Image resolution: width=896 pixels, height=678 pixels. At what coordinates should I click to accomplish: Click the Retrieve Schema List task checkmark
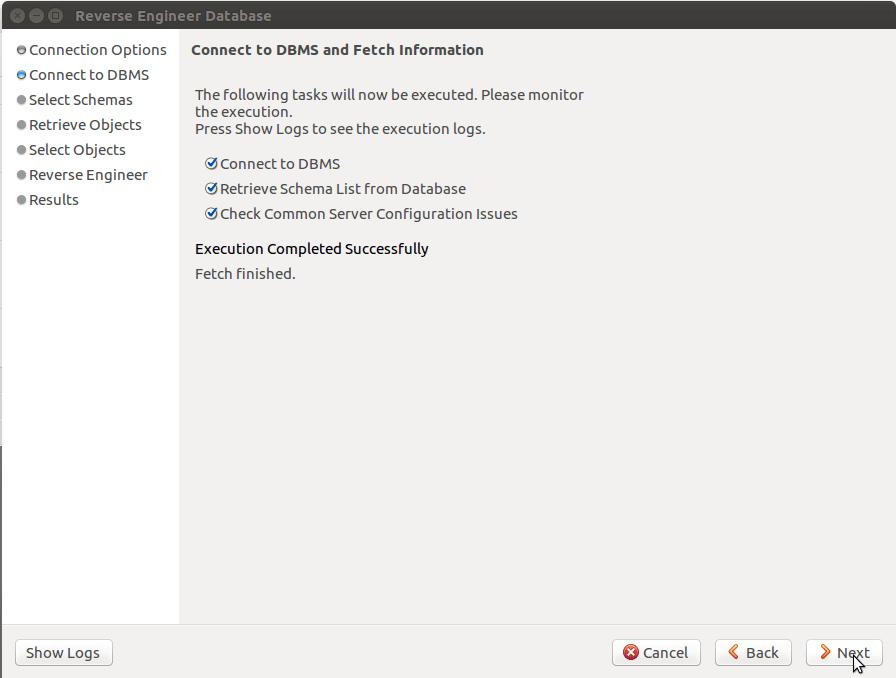[x=211, y=189]
